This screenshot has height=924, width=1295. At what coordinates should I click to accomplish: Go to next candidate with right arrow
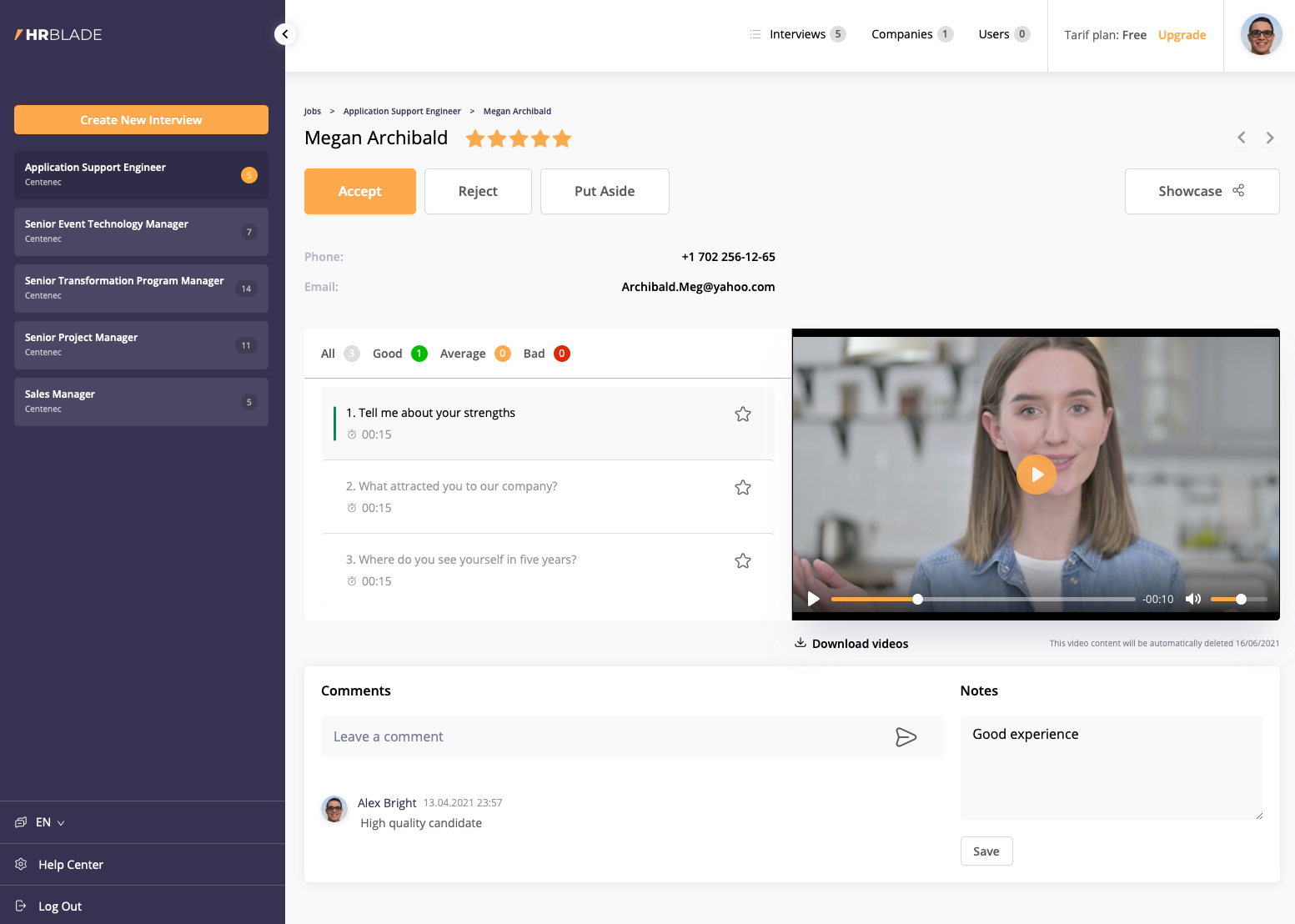click(x=1269, y=138)
